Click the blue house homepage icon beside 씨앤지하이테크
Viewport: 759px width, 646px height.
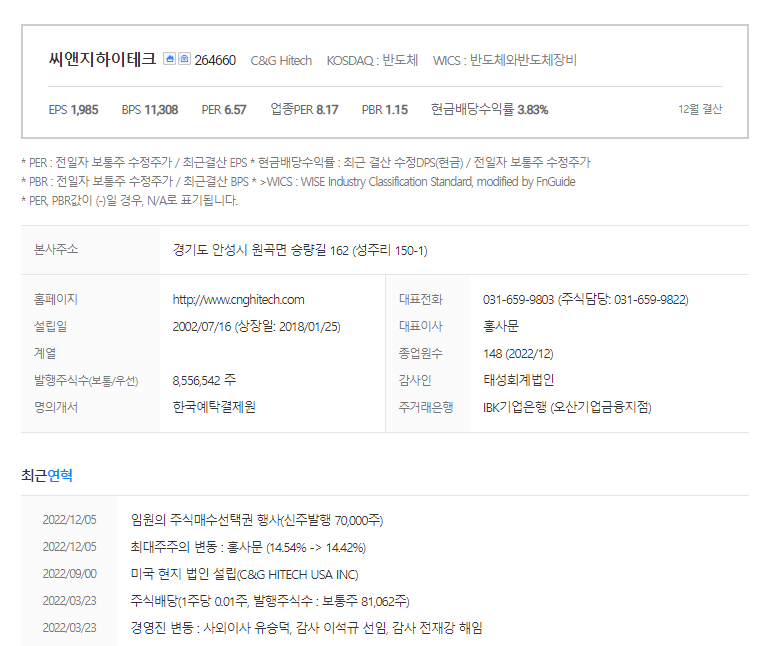pyautogui.click(x=169, y=59)
